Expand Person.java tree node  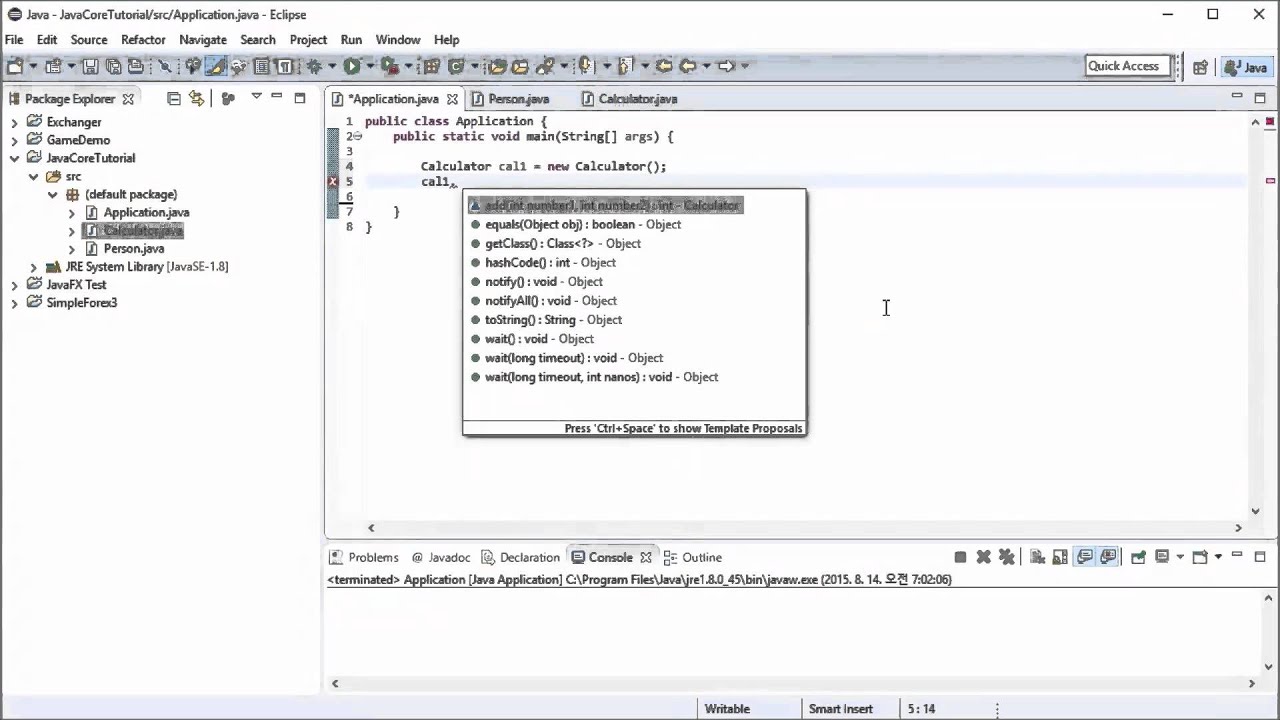click(x=71, y=249)
